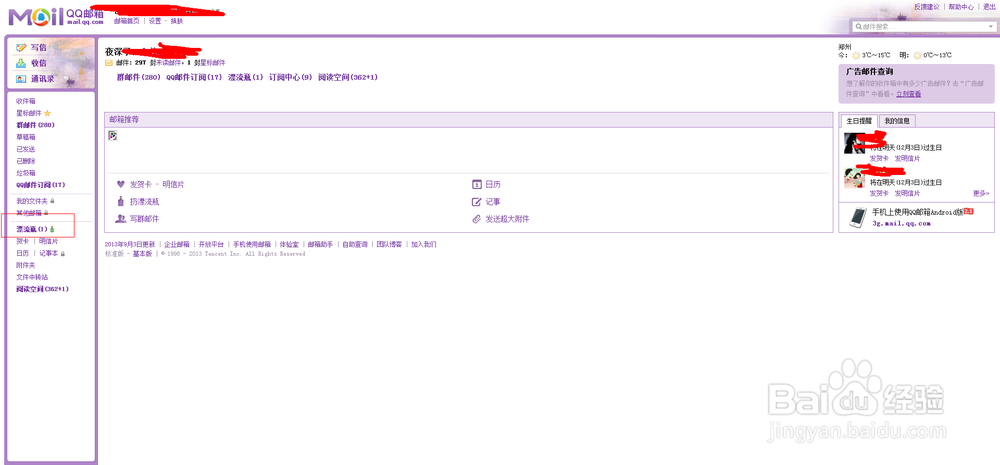Open 群邮件 (280) in the sidebar

pyautogui.click(x=35, y=125)
